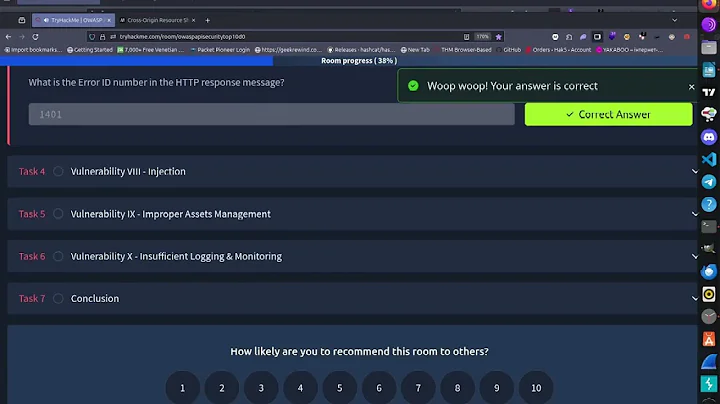Viewport: 720px width, 404px height.
Task: Rate the room 2
Action: coord(222,388)
